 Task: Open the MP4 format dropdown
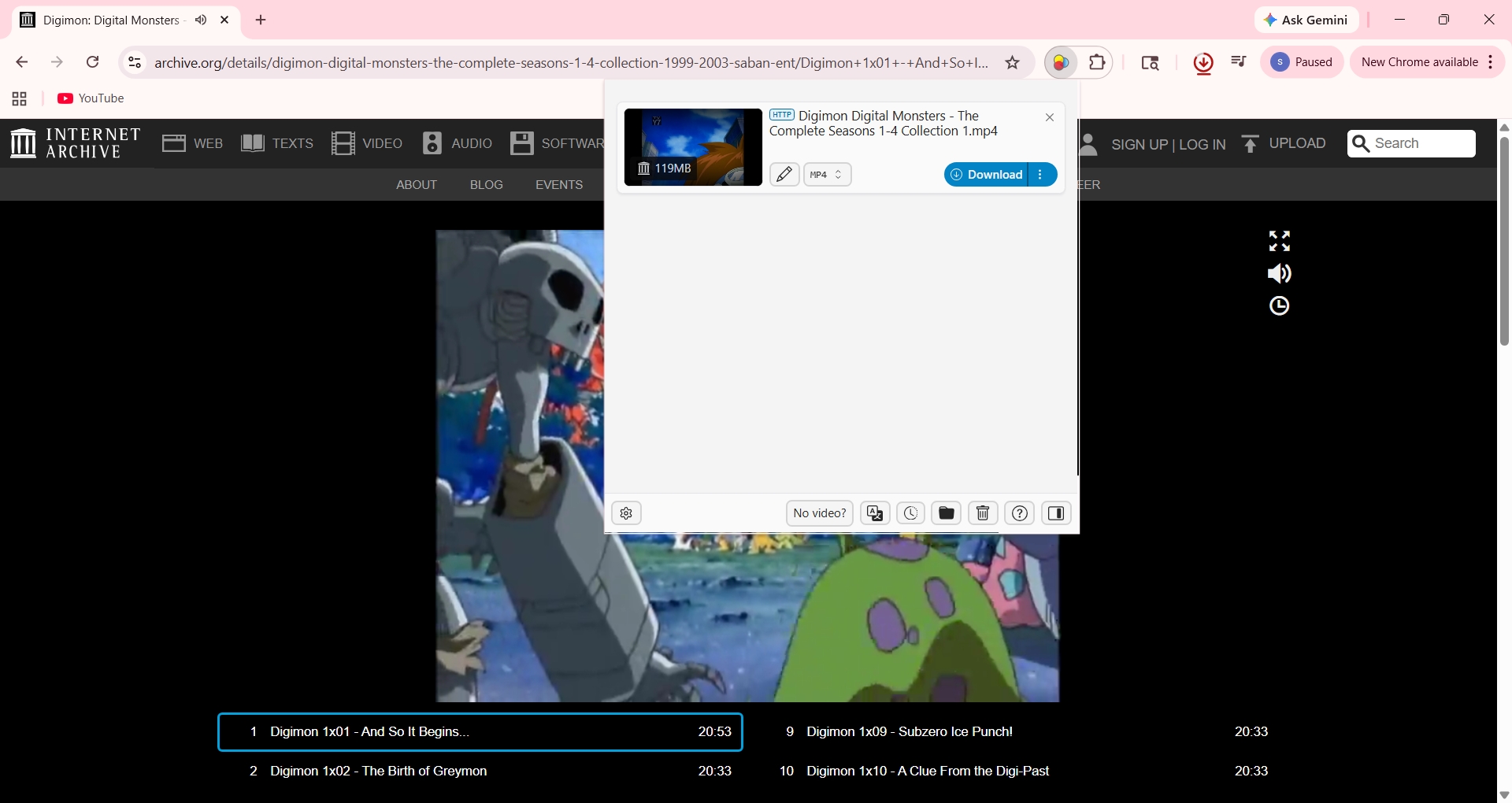coord(827,174)
